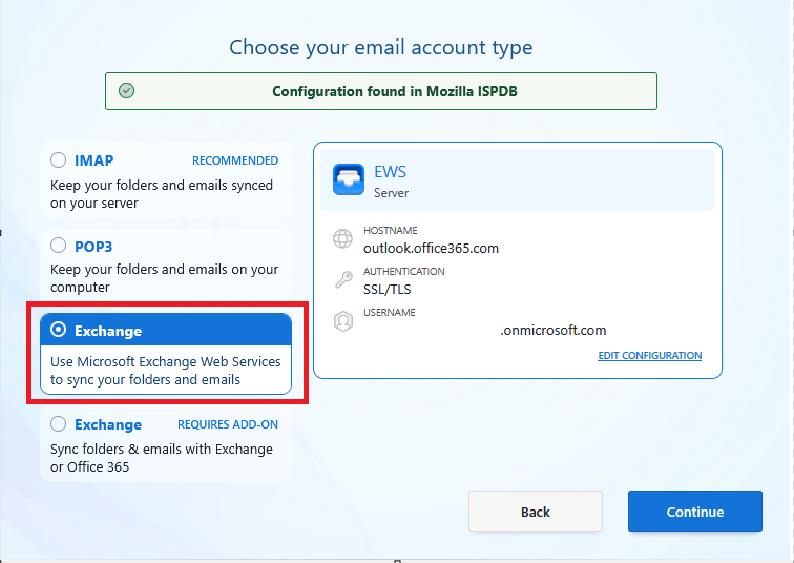This screenshot has width=794, height=563.
Task: Select the POP3 radio button
Action: click(58, 246)
